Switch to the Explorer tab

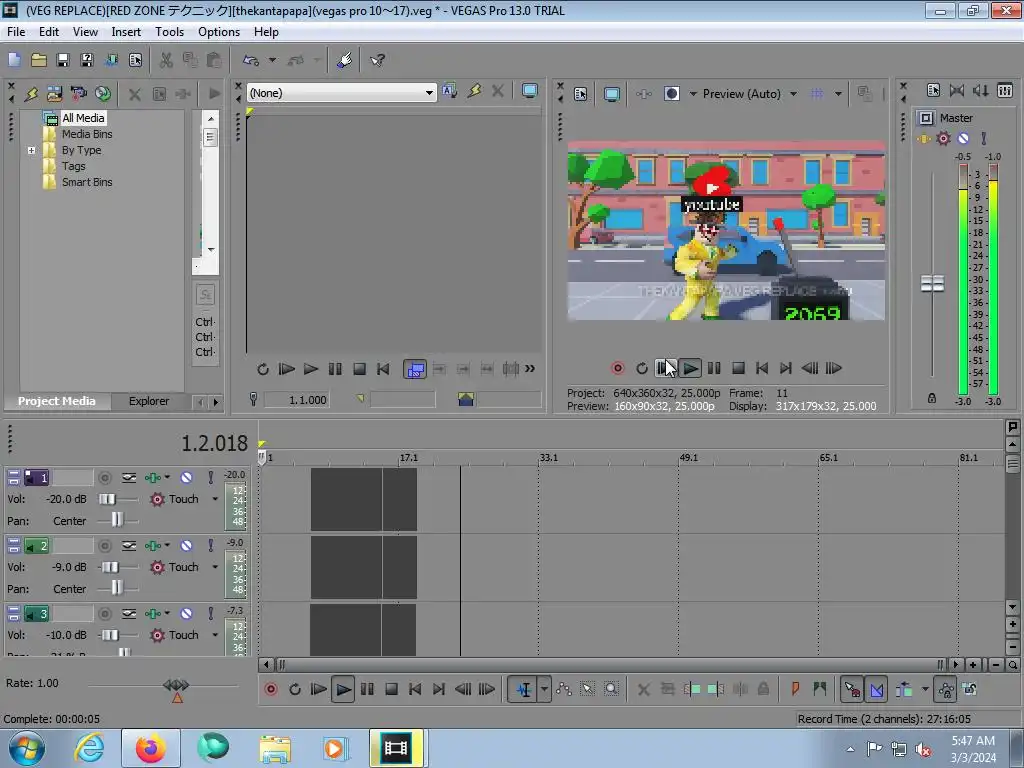(x=149, y=401)
